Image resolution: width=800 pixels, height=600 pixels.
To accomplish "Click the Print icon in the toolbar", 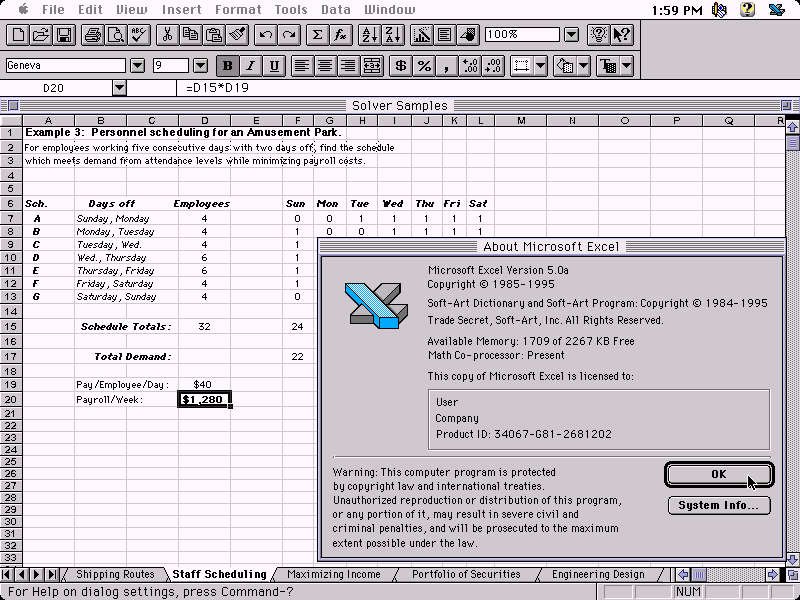I will point(93,35).
